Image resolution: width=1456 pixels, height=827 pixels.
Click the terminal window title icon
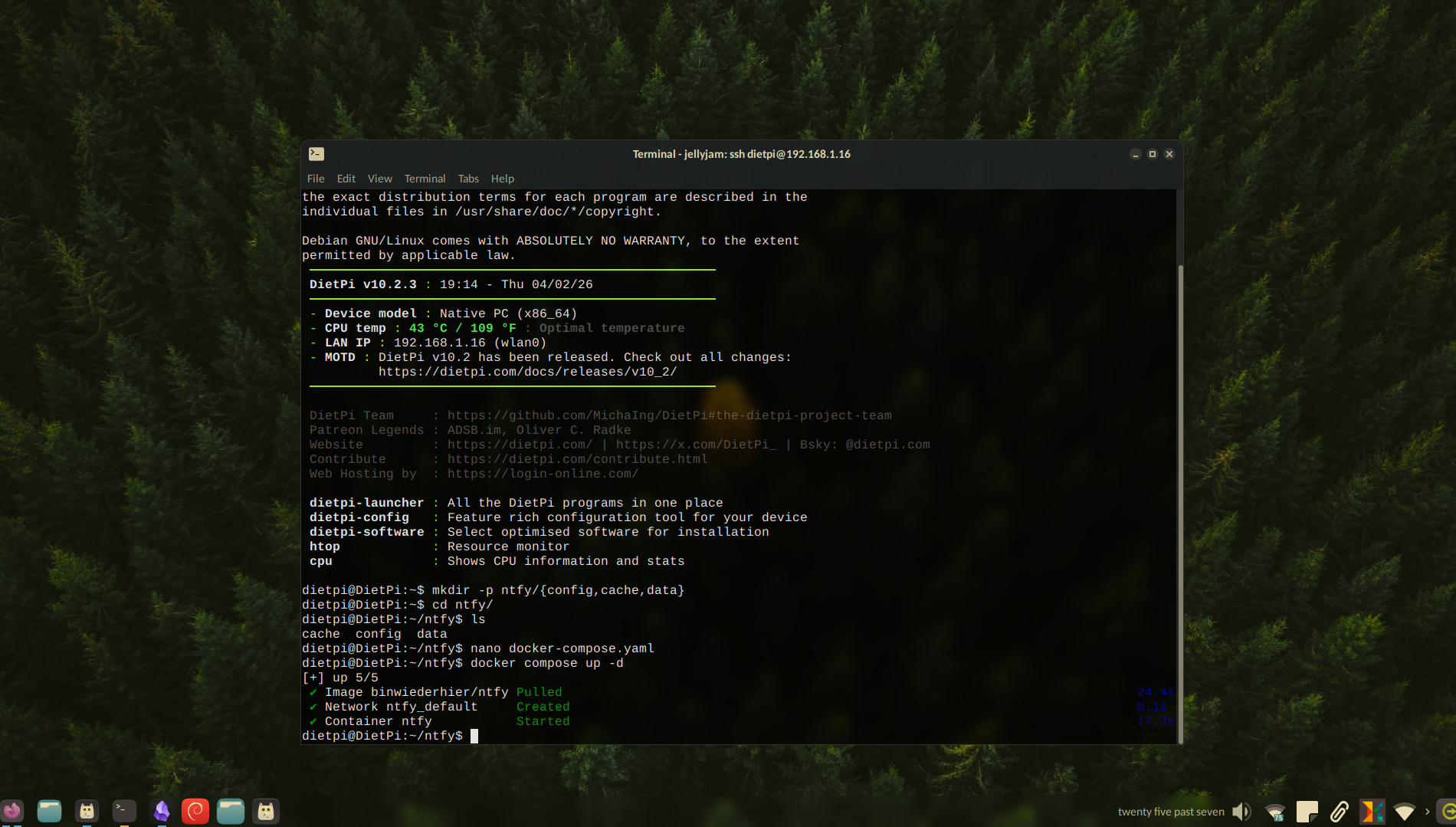[x=316, y=154]
